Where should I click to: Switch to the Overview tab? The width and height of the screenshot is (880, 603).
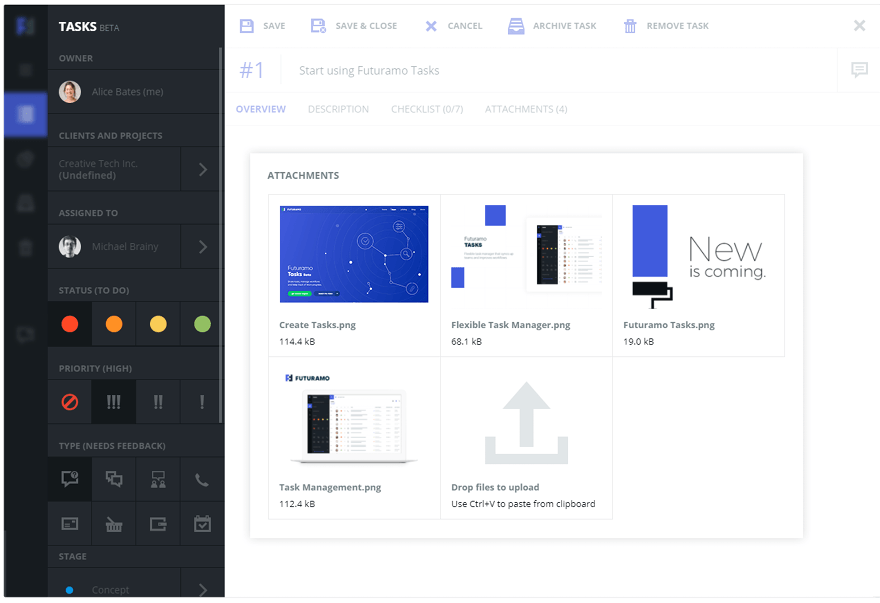(260, 109)
